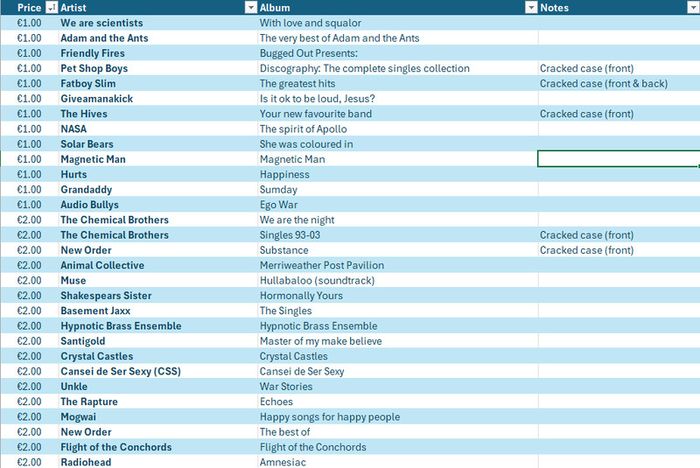The image size is (700, 468).
Task: Click the selected empty Notes cell for Magnetic Man
Action: 619,159
